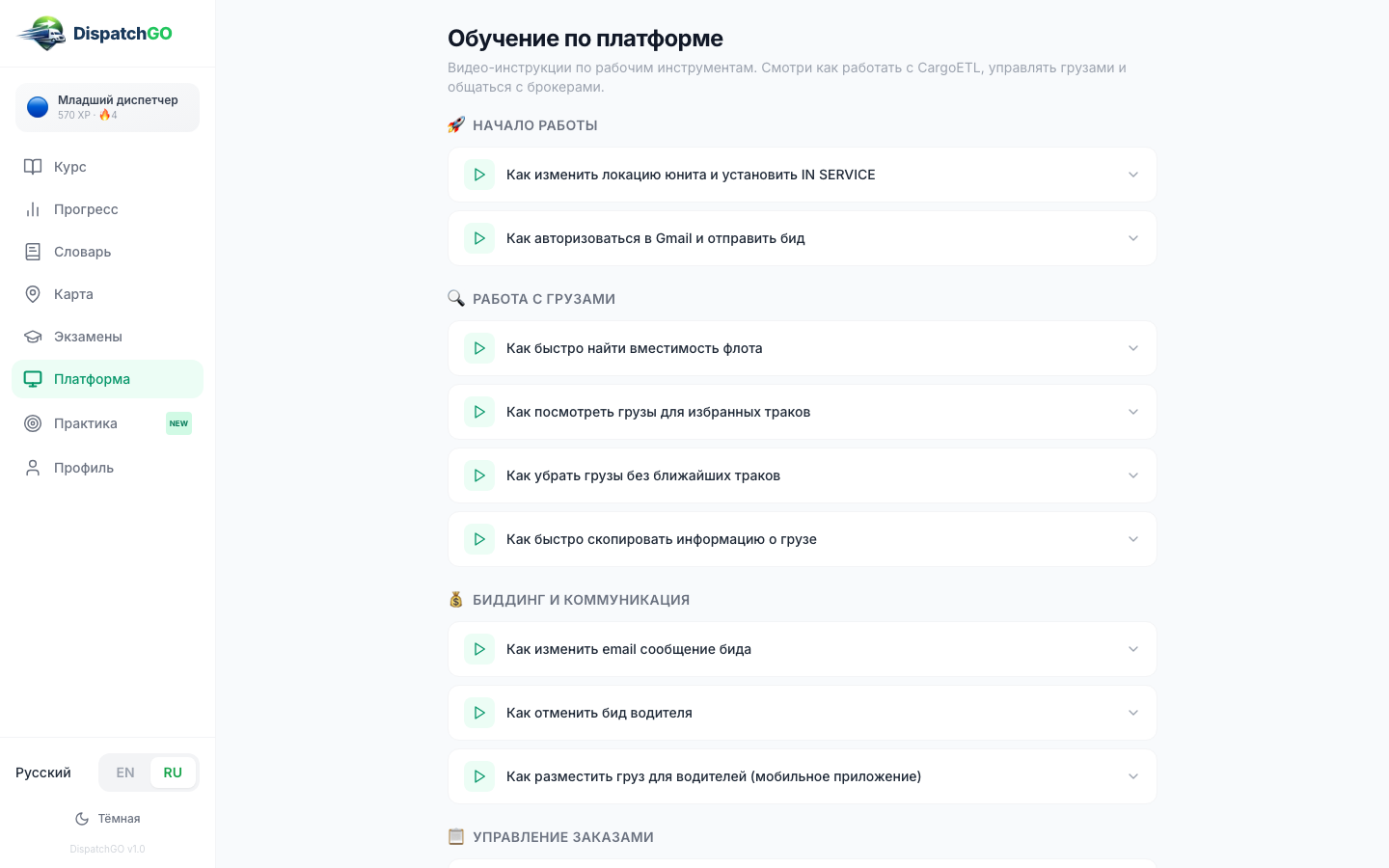Click the clipboard emoji by УПРАВЛЕНИЕ ЗАКАЗАМИ
This screenshot has height=868, width=1389.
(x=456, y=837)
